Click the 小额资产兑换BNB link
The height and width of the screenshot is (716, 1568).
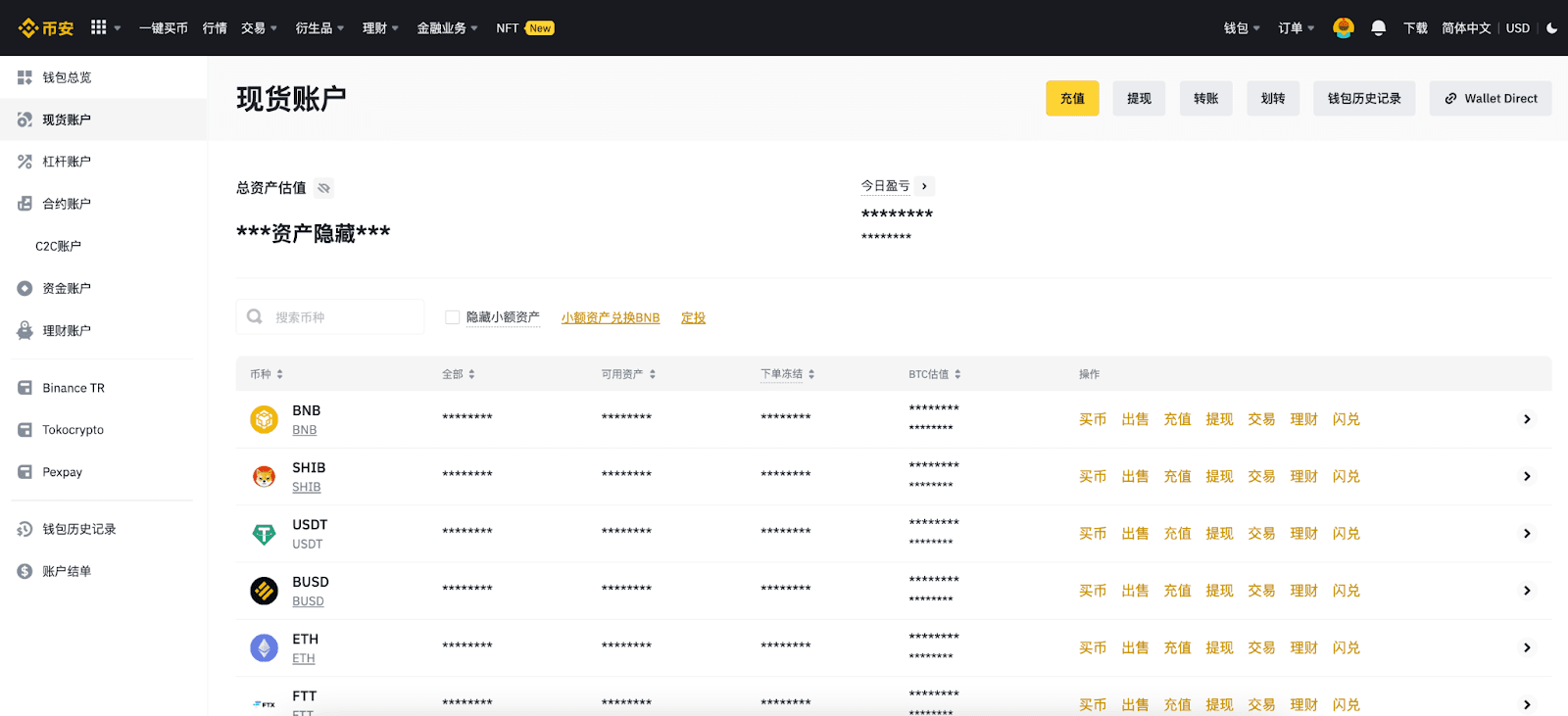611,317
